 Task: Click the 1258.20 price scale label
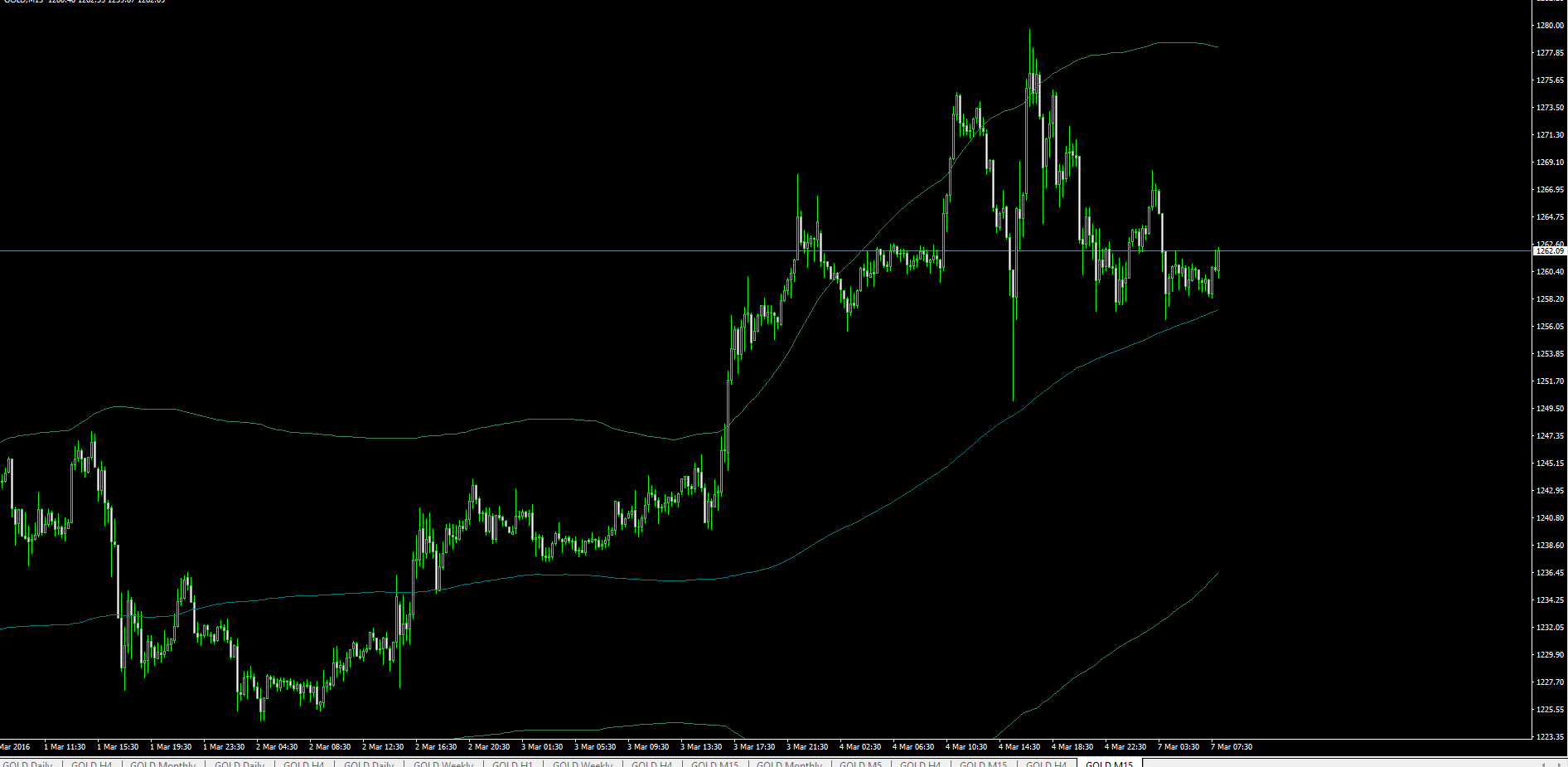click(x=1550, y=299)
